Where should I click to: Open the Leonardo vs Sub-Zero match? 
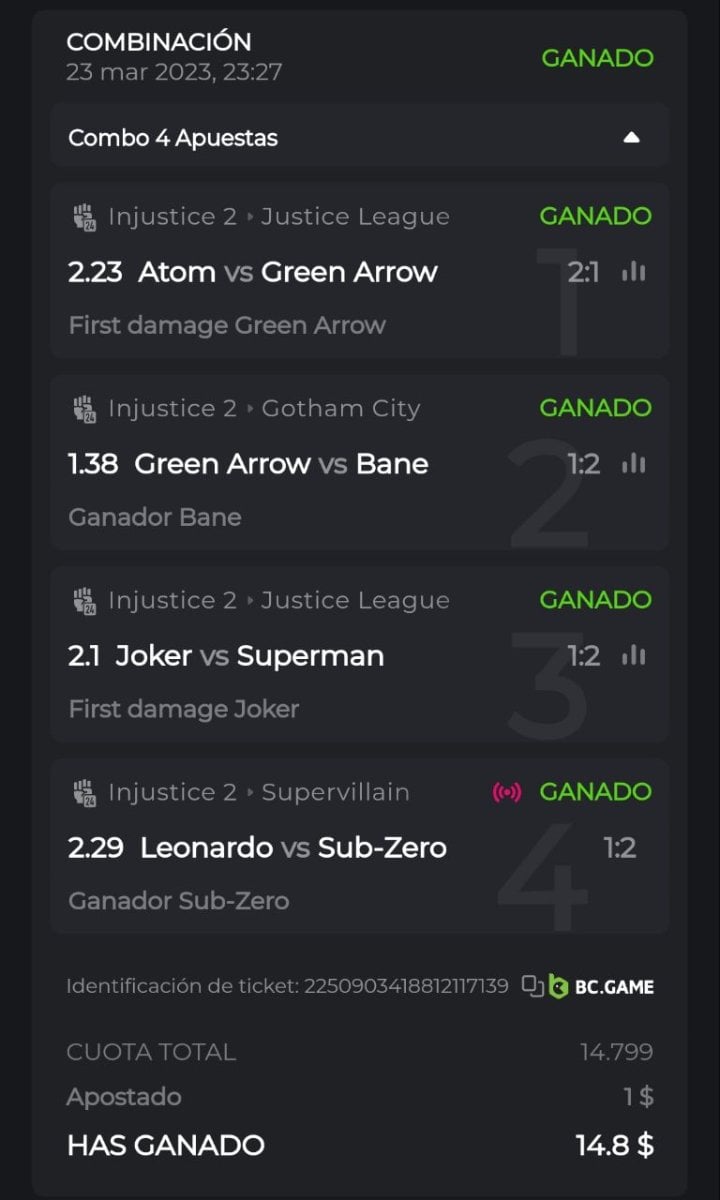[293, 848]
